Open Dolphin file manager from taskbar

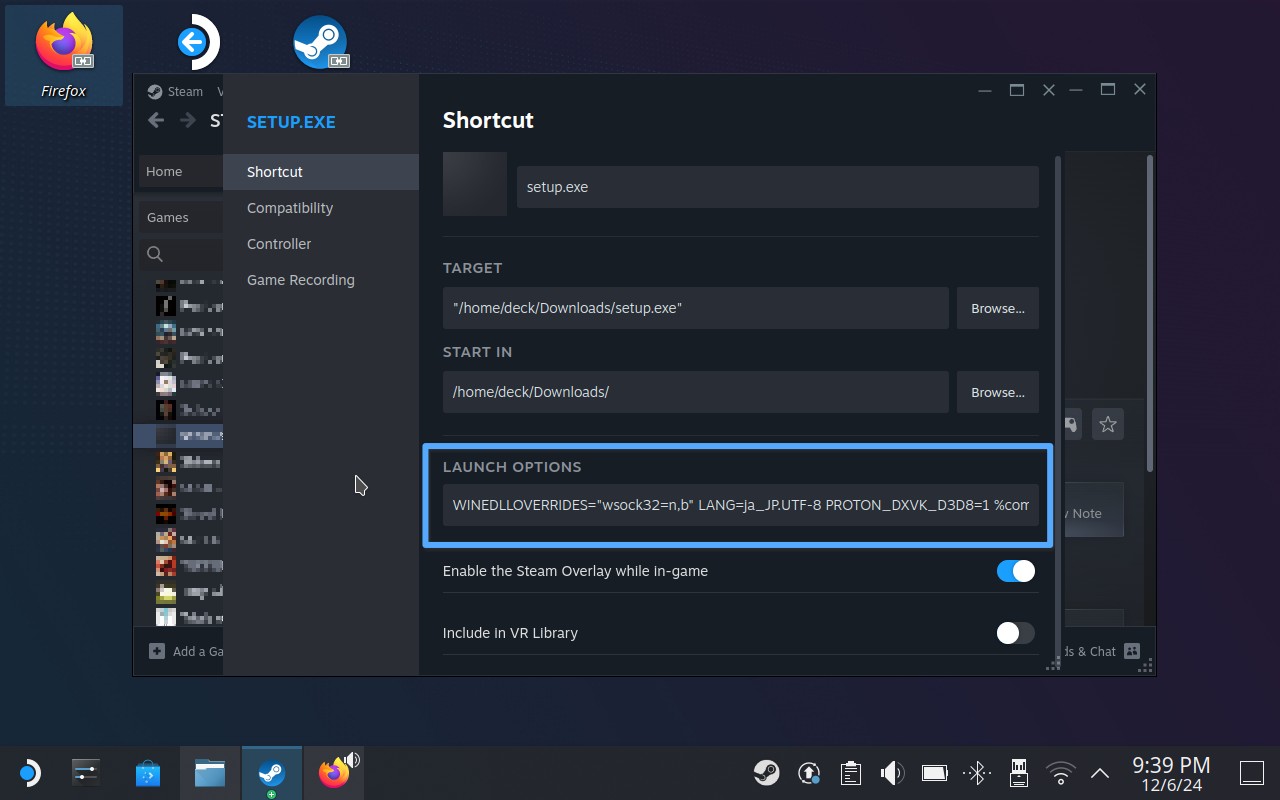click(209, 773)
